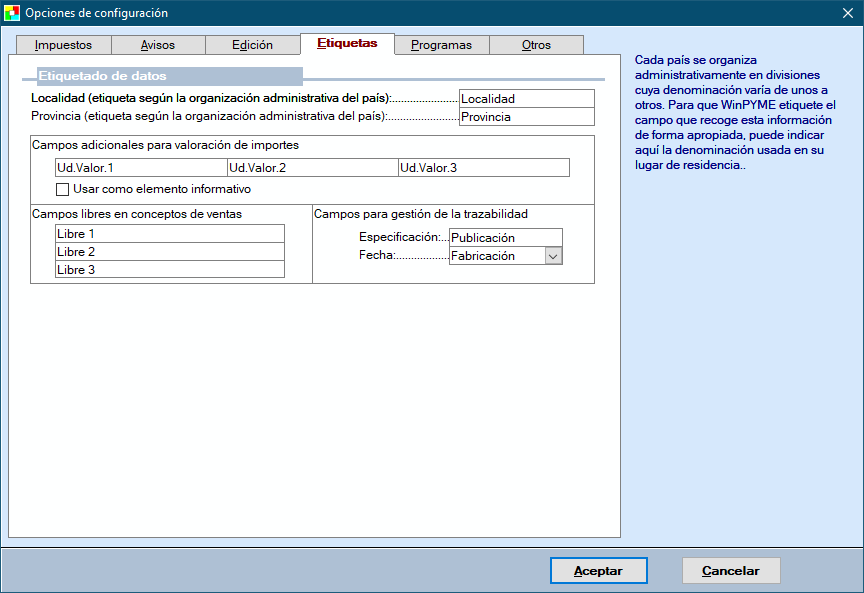Go to the Edición tab
The height and width of the screenshot is (593, 864).
pos(252,45)
